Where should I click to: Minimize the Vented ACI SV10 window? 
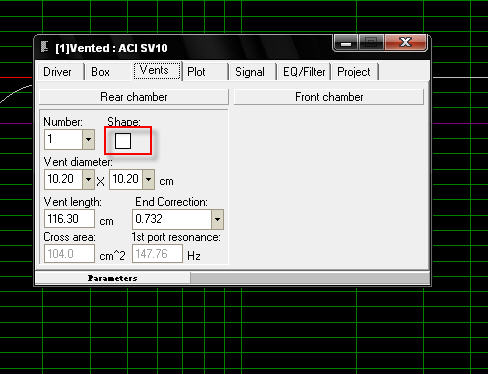pos(346,43)
